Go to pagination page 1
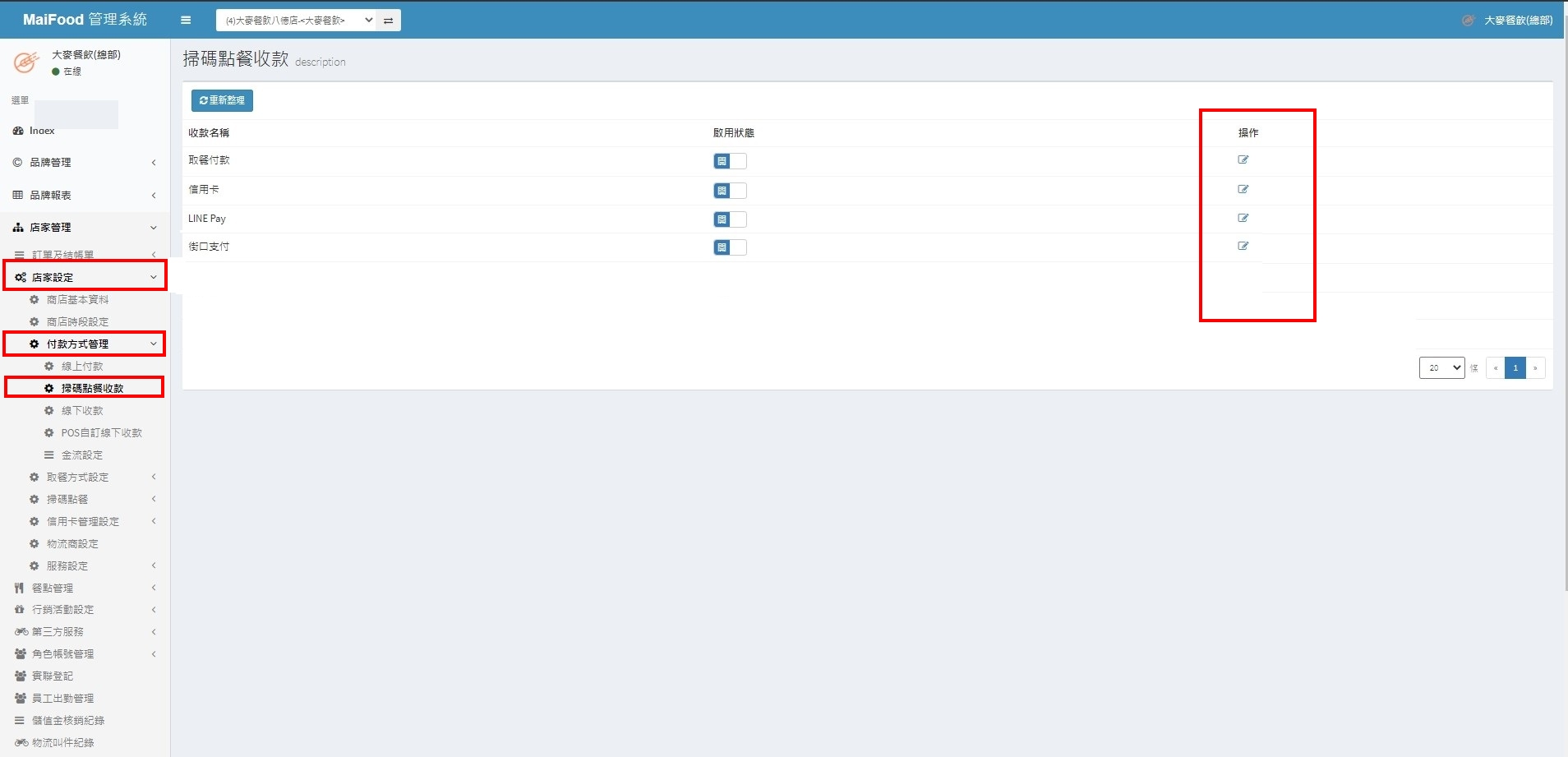Screen dimensions: 1568x757 (x=1515, y=367)
